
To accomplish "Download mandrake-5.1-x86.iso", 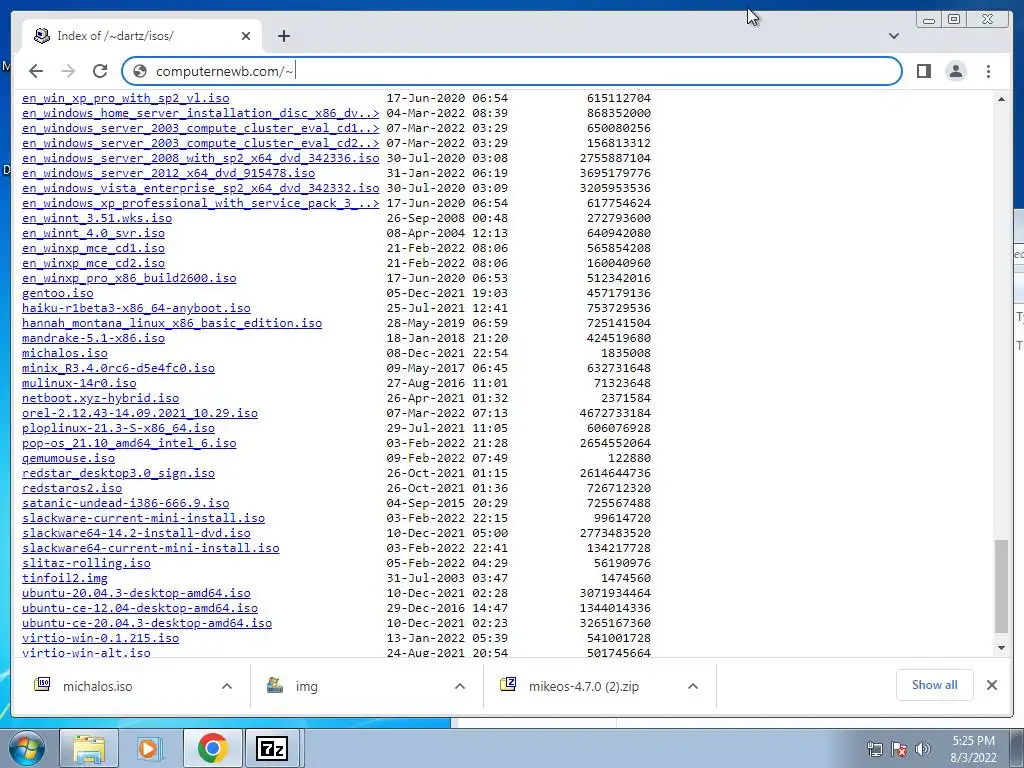I will pos(93,338).
